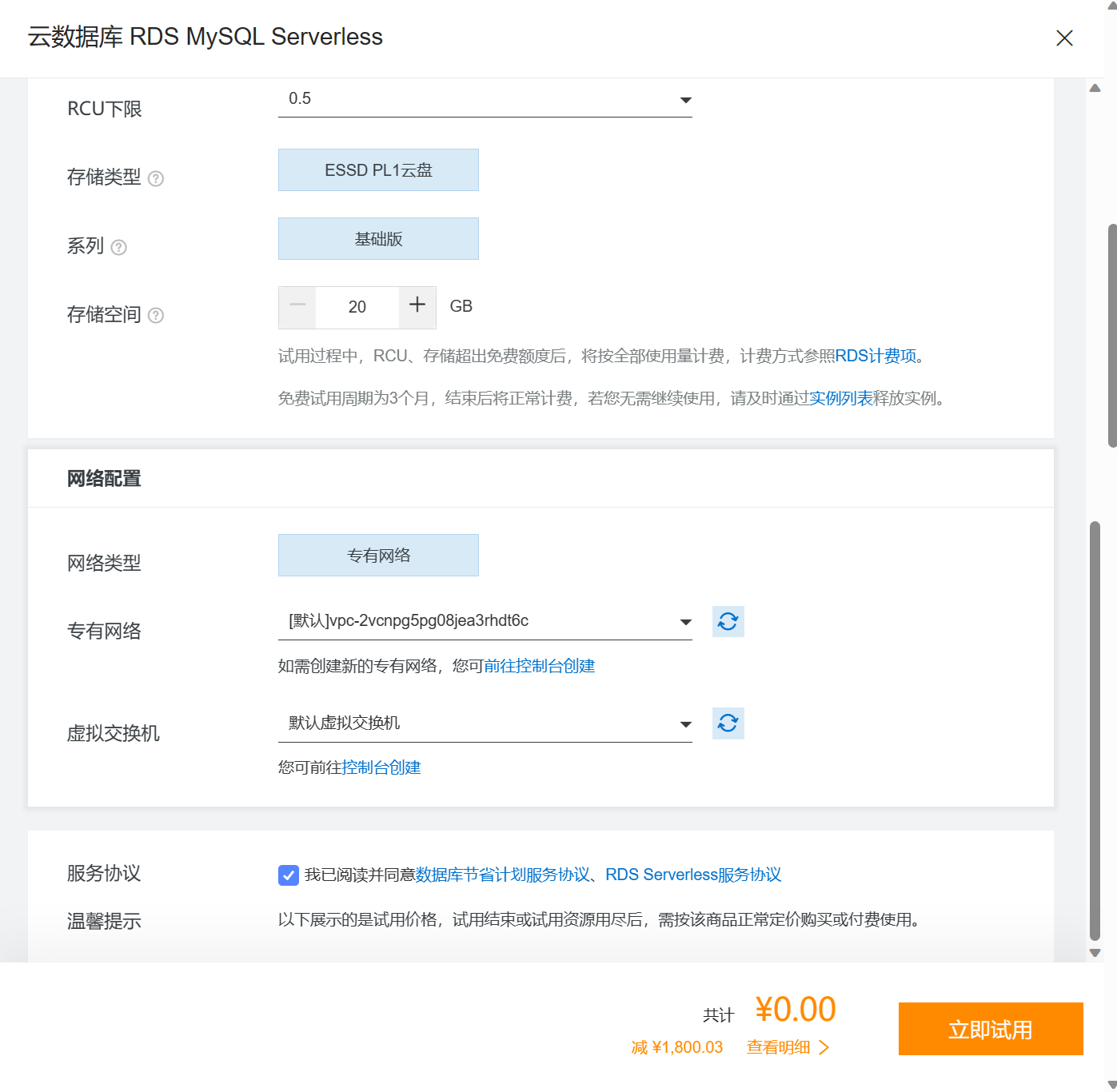The image size is (1117, 1092).
Task: Select 专有网络 as network type
Action: 378,555
